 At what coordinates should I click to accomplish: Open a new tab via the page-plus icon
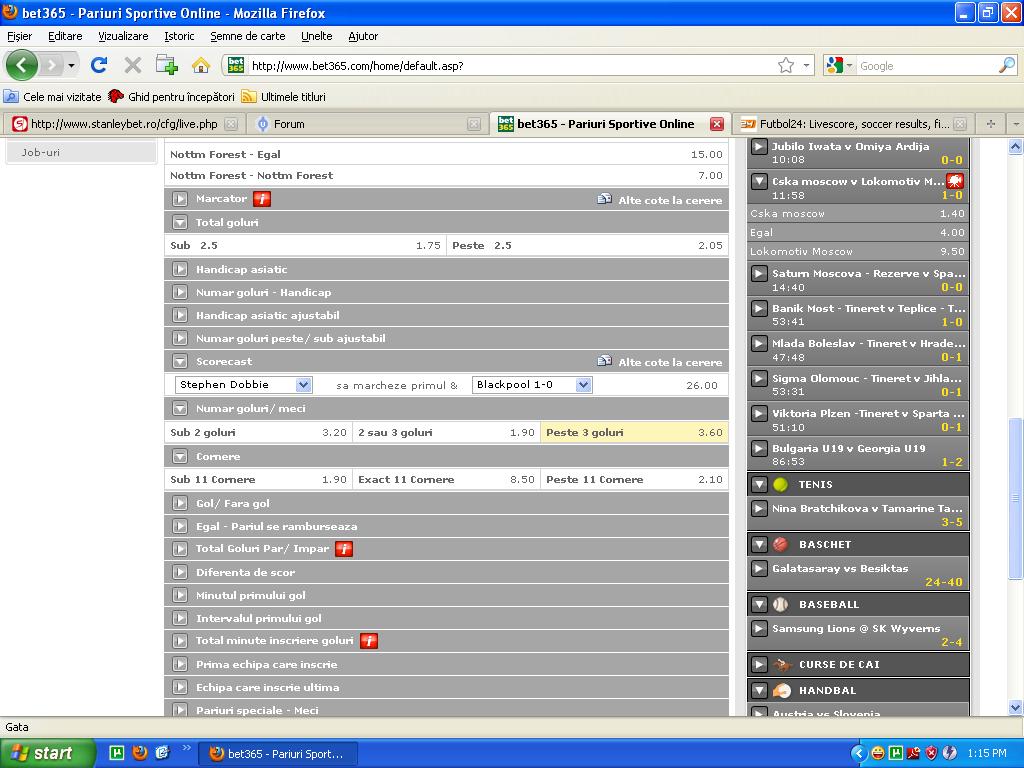167,65
